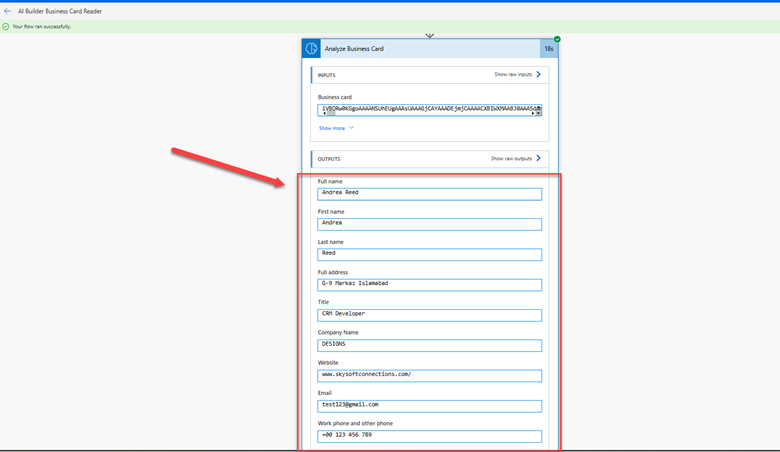Viewport: 780px width, 452px height.
Task: Click the AI Builder Business Card Reader title
Action: coord(60,11)
